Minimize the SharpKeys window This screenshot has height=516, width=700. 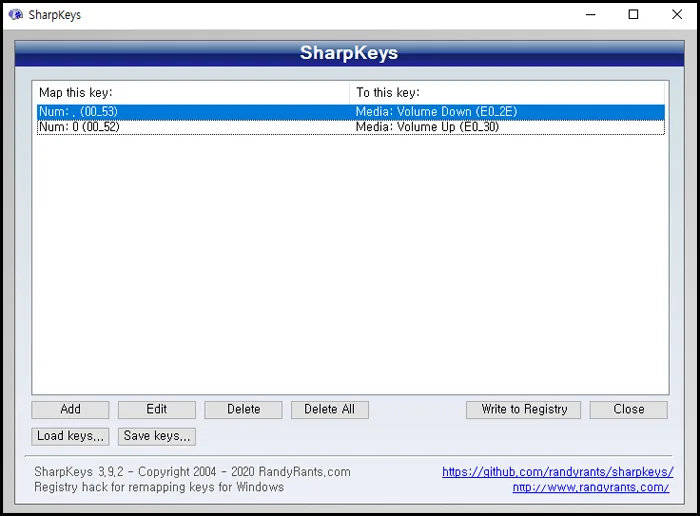[x=591, y=15]
